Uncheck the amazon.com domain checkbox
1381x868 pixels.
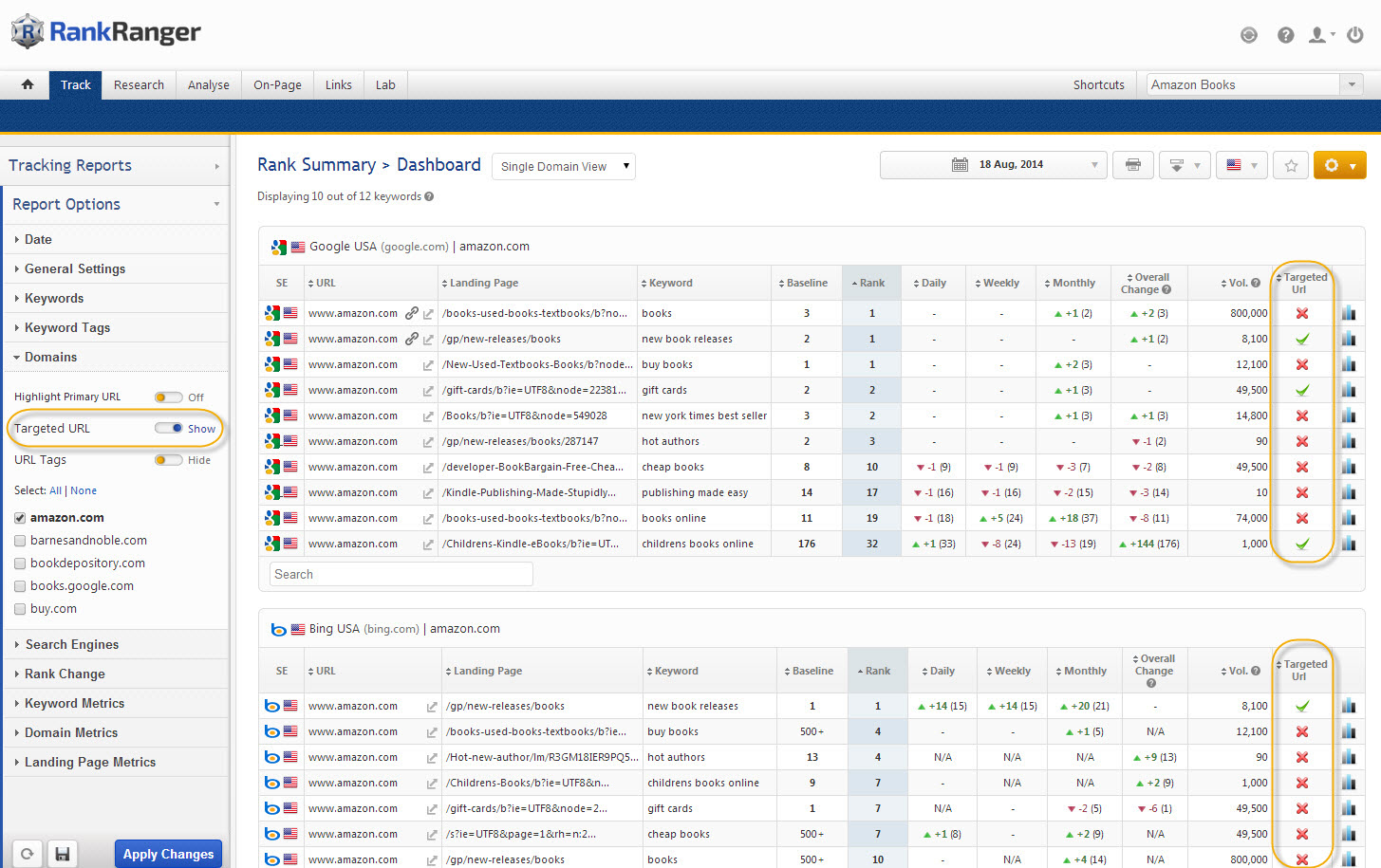20,517
